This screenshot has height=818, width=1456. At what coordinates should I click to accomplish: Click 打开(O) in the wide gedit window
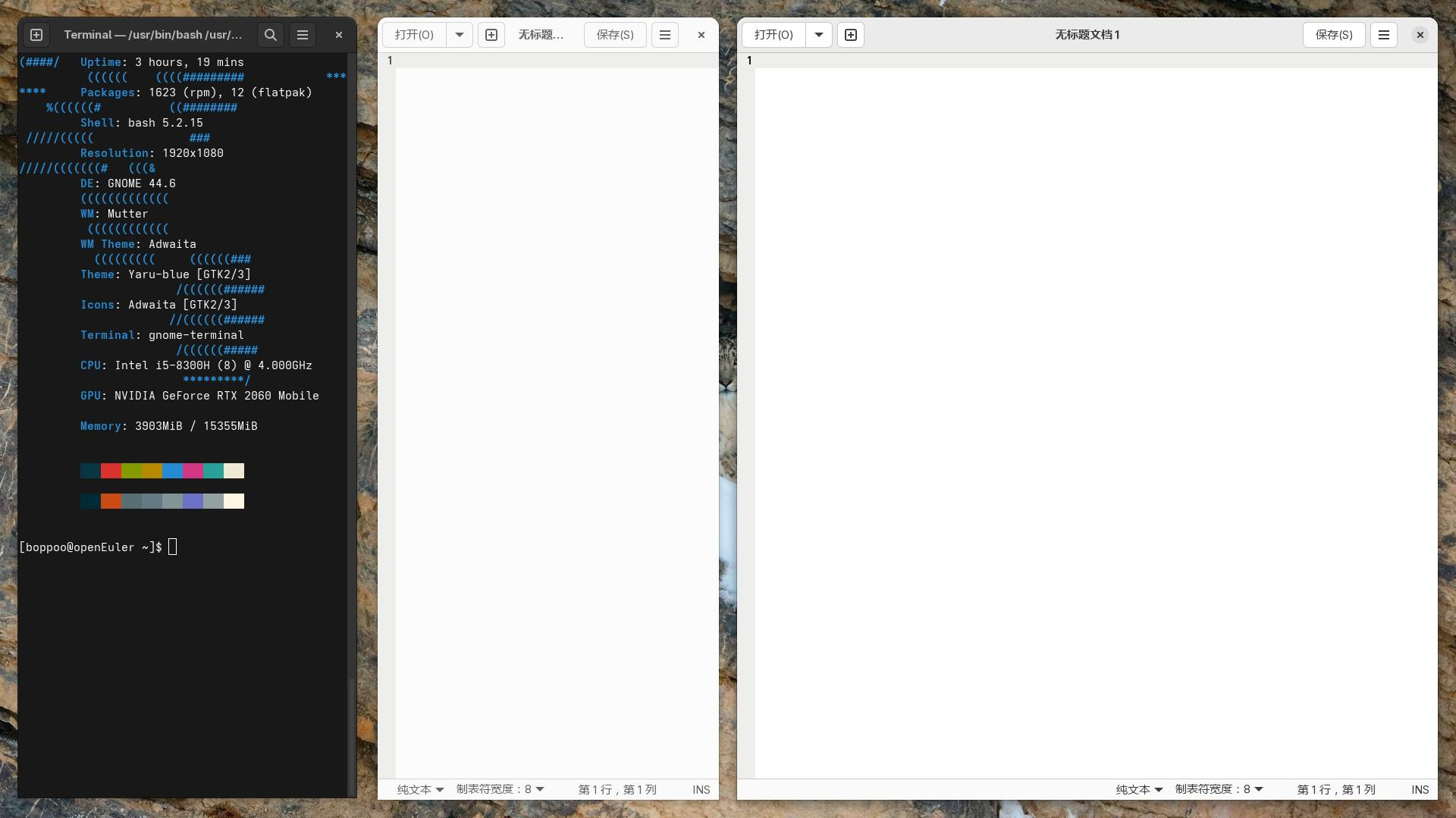tap(773, 35)
